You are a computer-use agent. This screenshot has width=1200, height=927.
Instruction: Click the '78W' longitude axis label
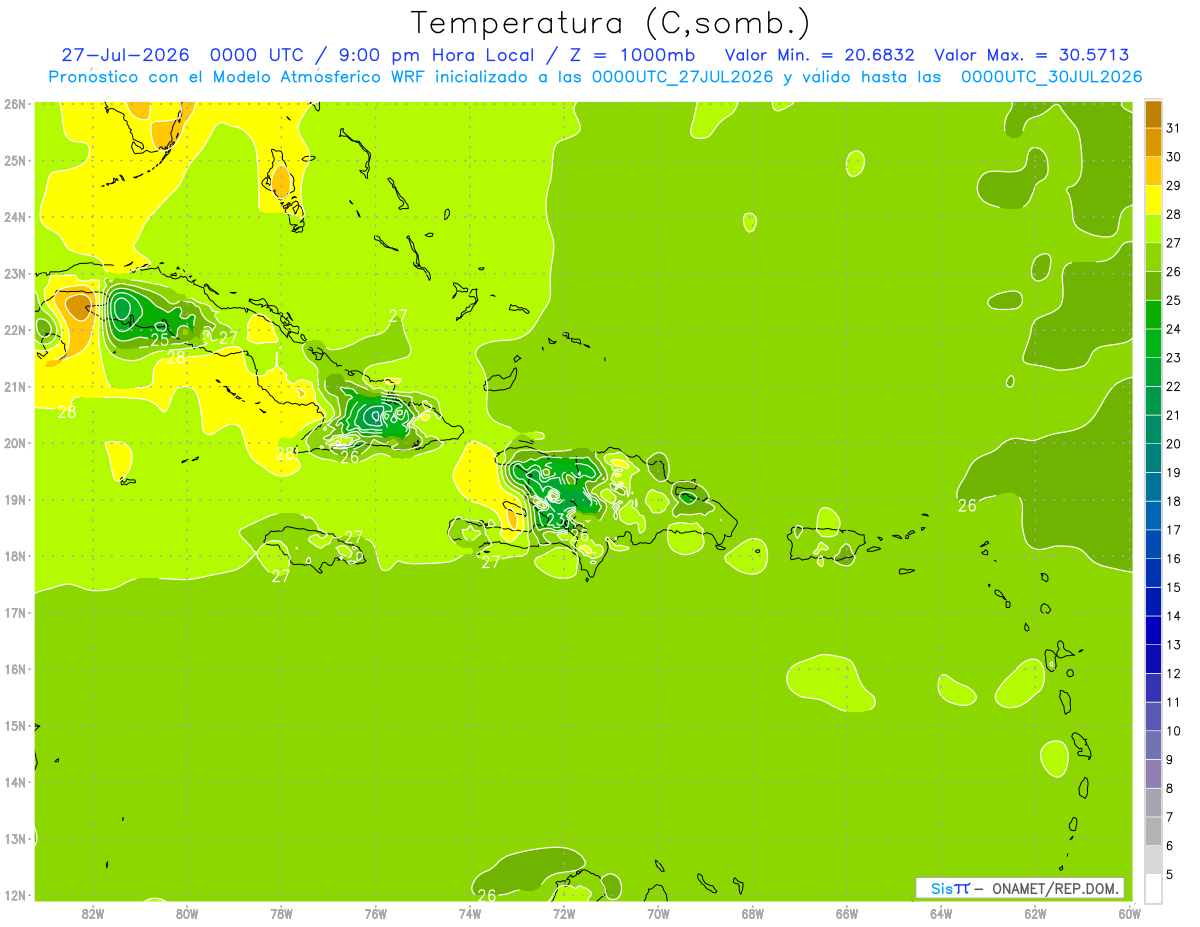pos(281,913)
